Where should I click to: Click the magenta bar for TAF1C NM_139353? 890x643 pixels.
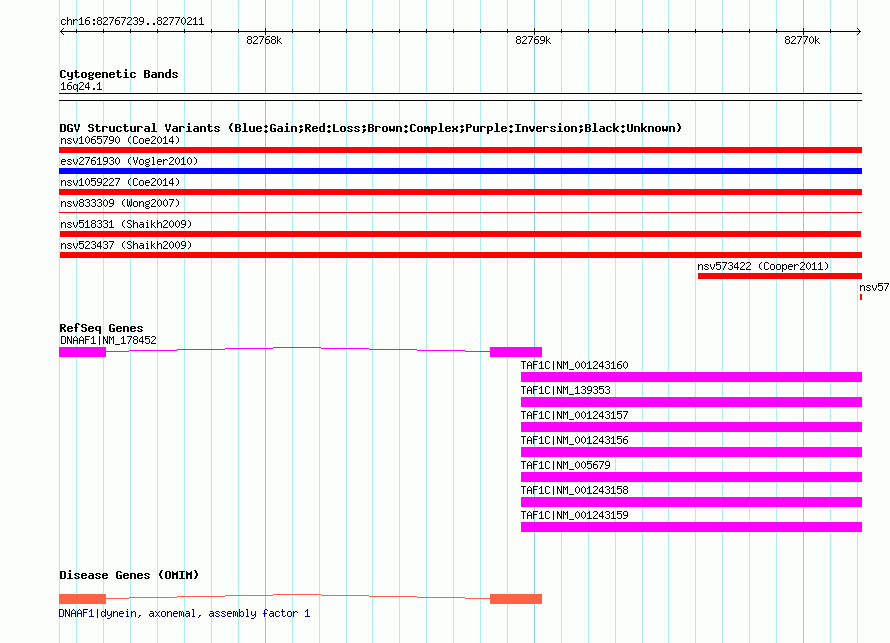click(x=691, y=402)
